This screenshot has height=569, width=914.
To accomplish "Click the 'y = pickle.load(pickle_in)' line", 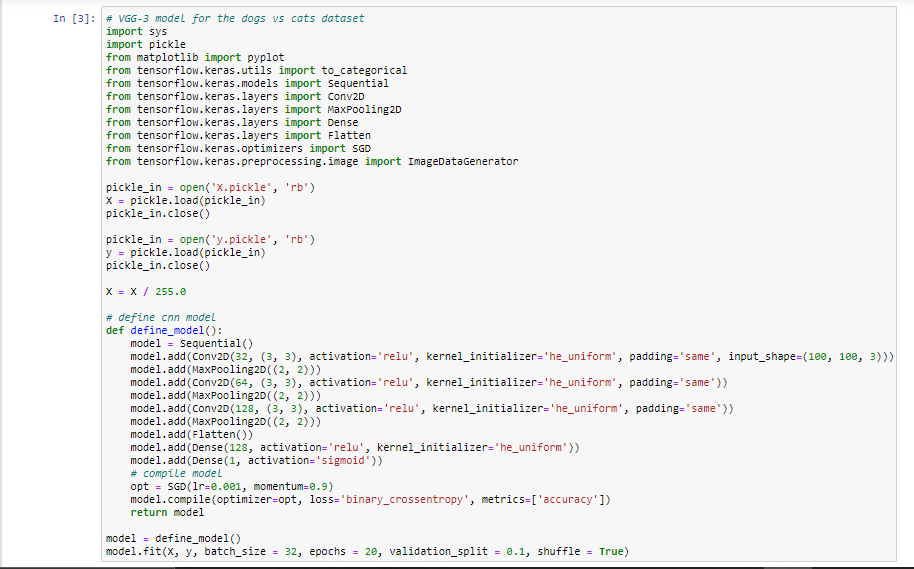I will click(186, 252).
